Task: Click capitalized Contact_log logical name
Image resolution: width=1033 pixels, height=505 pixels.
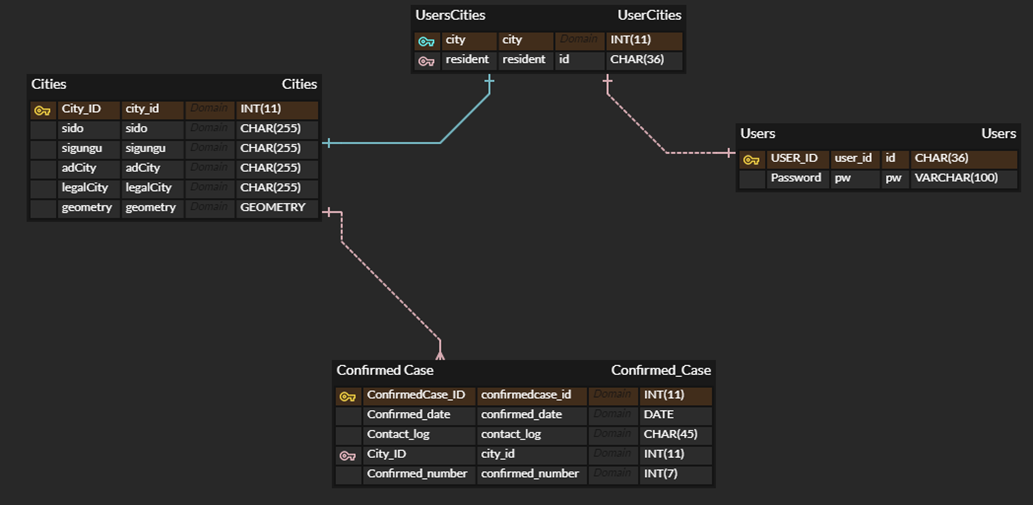Action: pos(419,436)
